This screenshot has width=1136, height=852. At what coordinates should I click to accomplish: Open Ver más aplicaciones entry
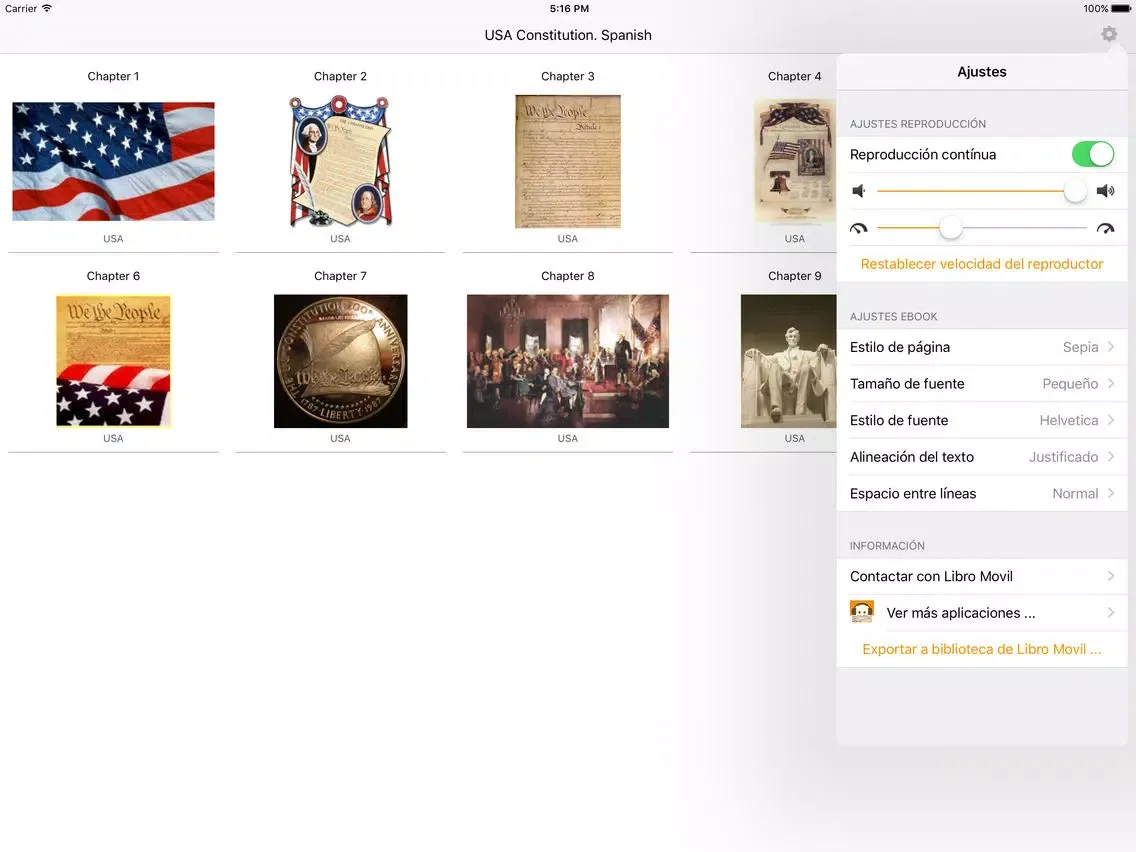982,613
